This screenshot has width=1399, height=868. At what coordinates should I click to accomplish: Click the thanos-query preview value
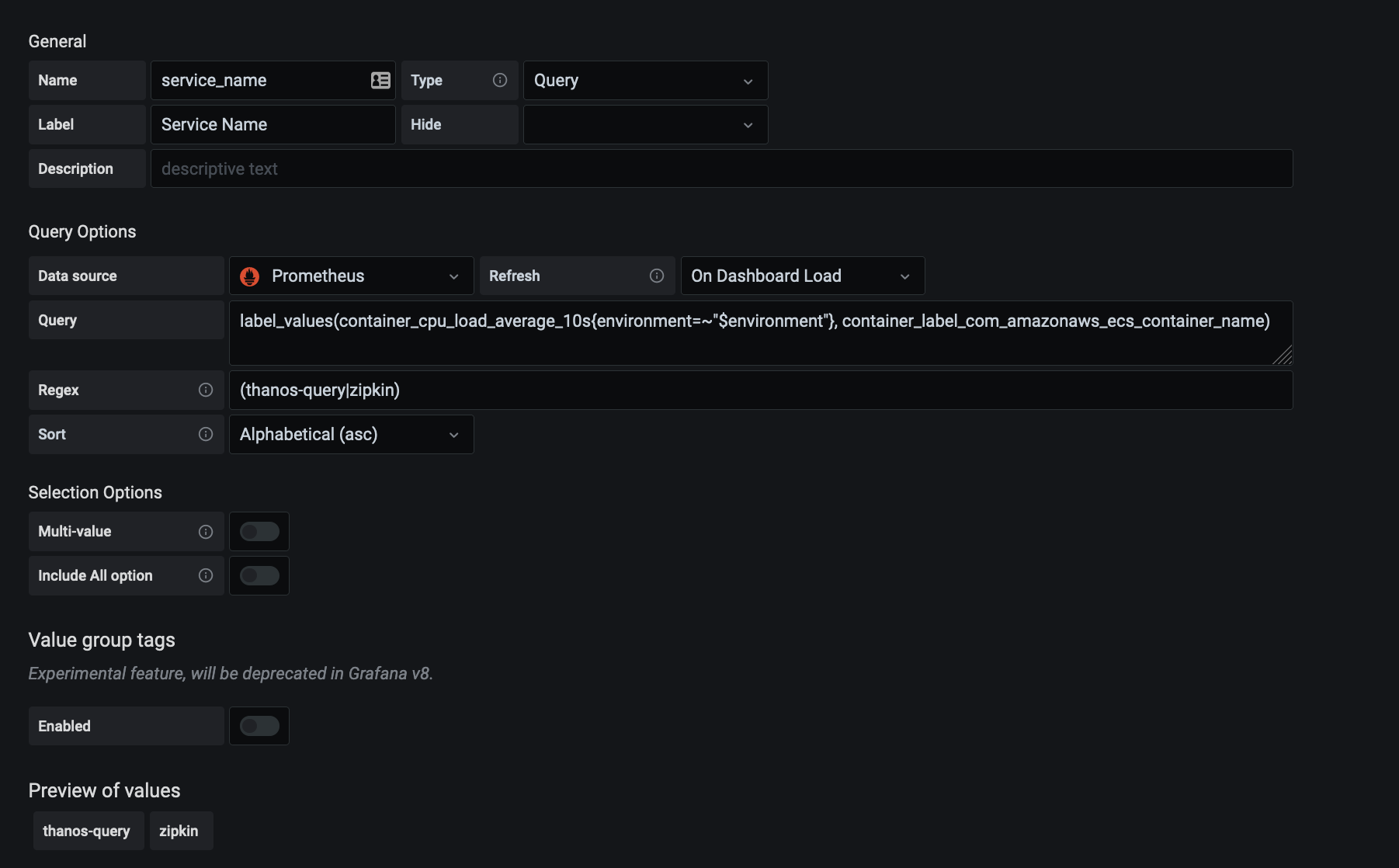[88, 831]
